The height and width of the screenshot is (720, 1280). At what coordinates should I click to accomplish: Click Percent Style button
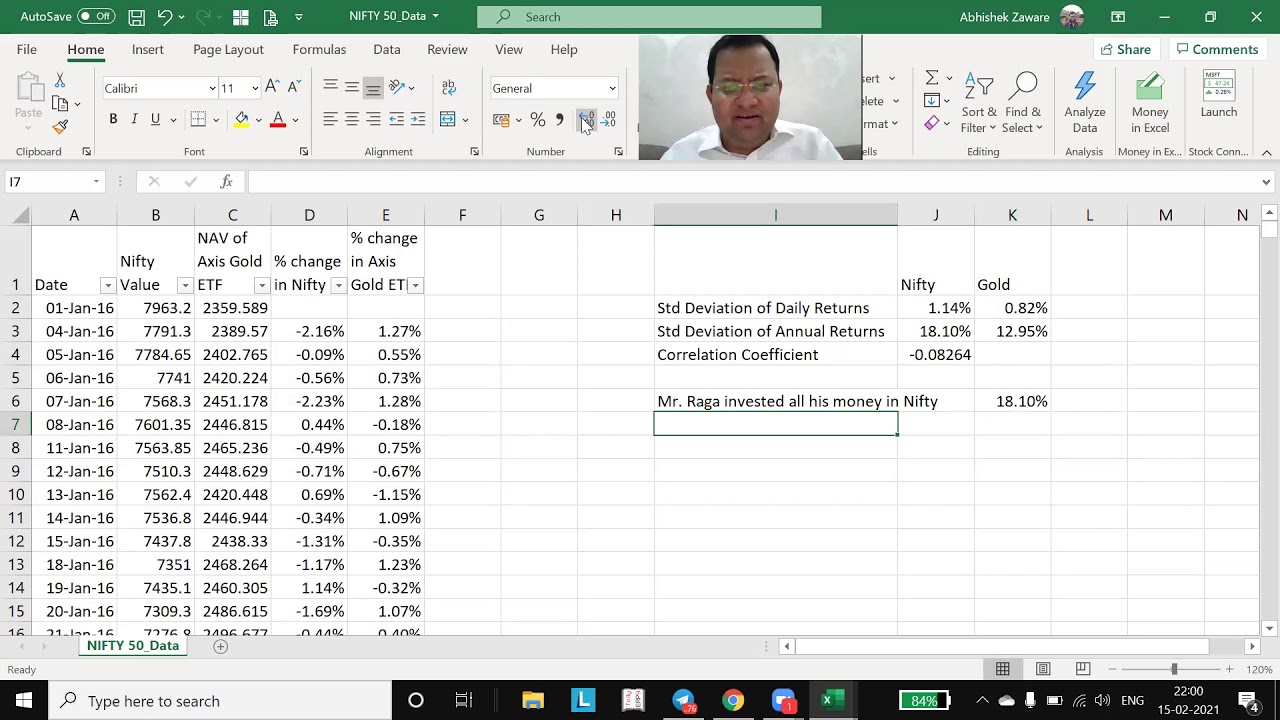click(537, 120)
